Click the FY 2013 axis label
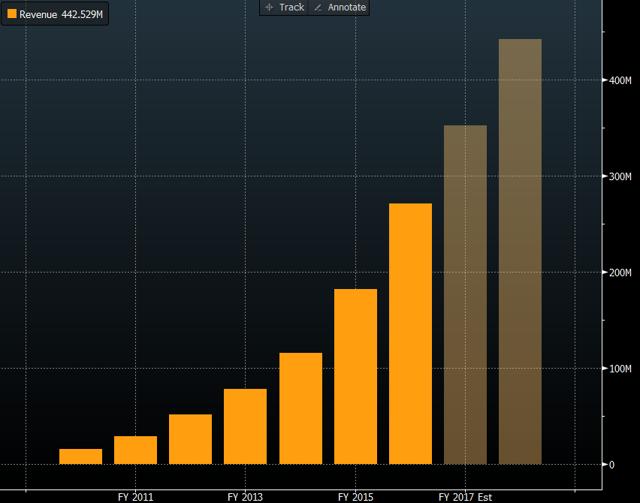This screenshot has height=503, width=640. coord(245,497)
